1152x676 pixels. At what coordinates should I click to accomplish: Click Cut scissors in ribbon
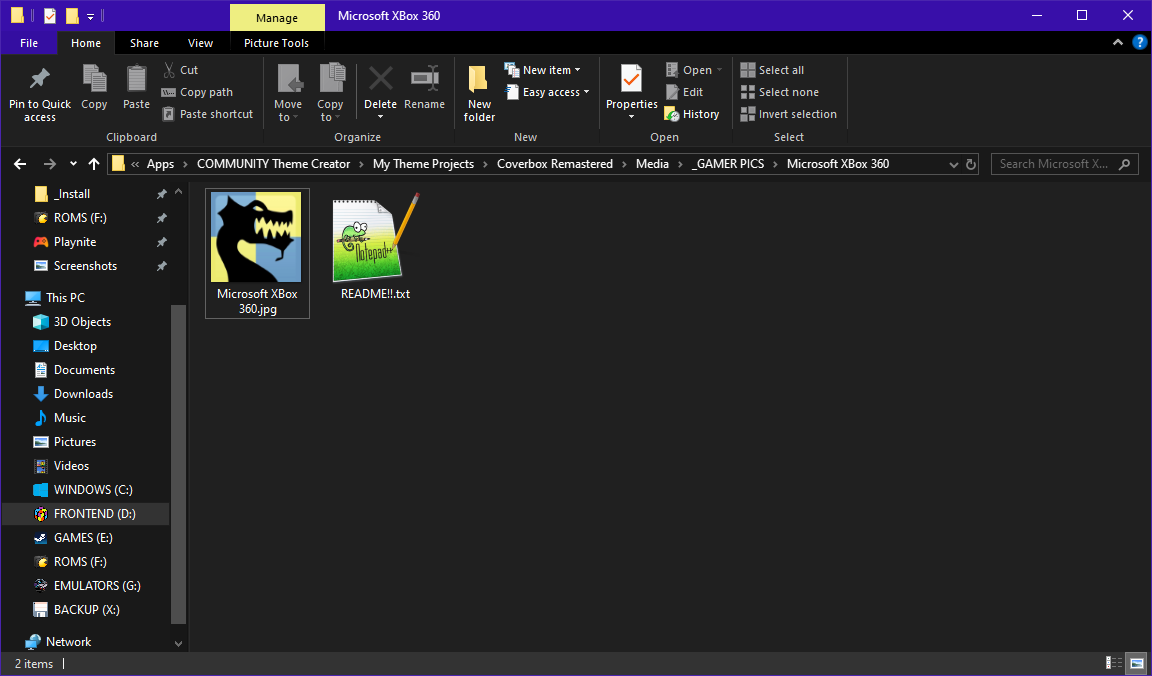169,70
